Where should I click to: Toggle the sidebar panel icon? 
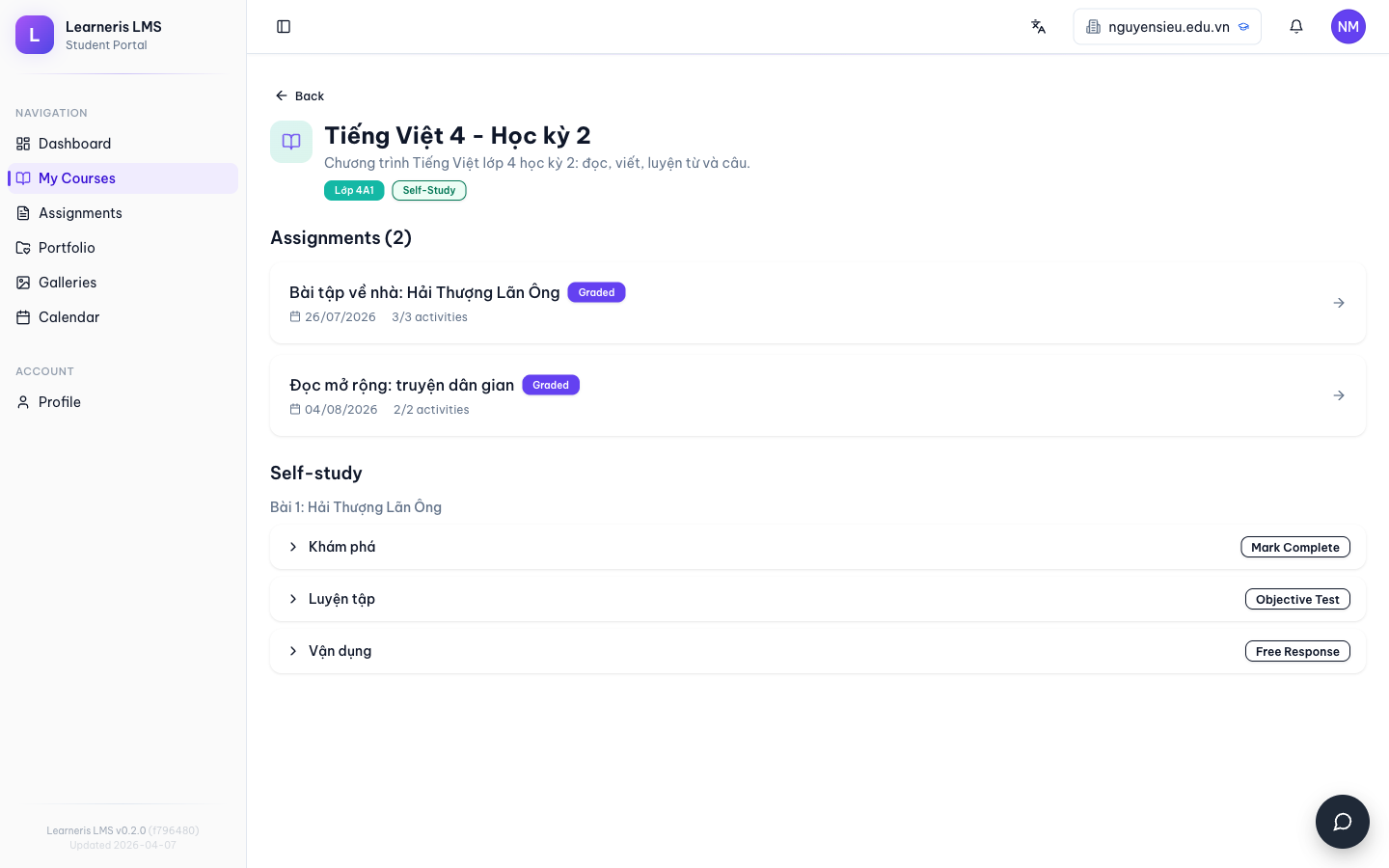pyautogui.click(x=284, y=27)
